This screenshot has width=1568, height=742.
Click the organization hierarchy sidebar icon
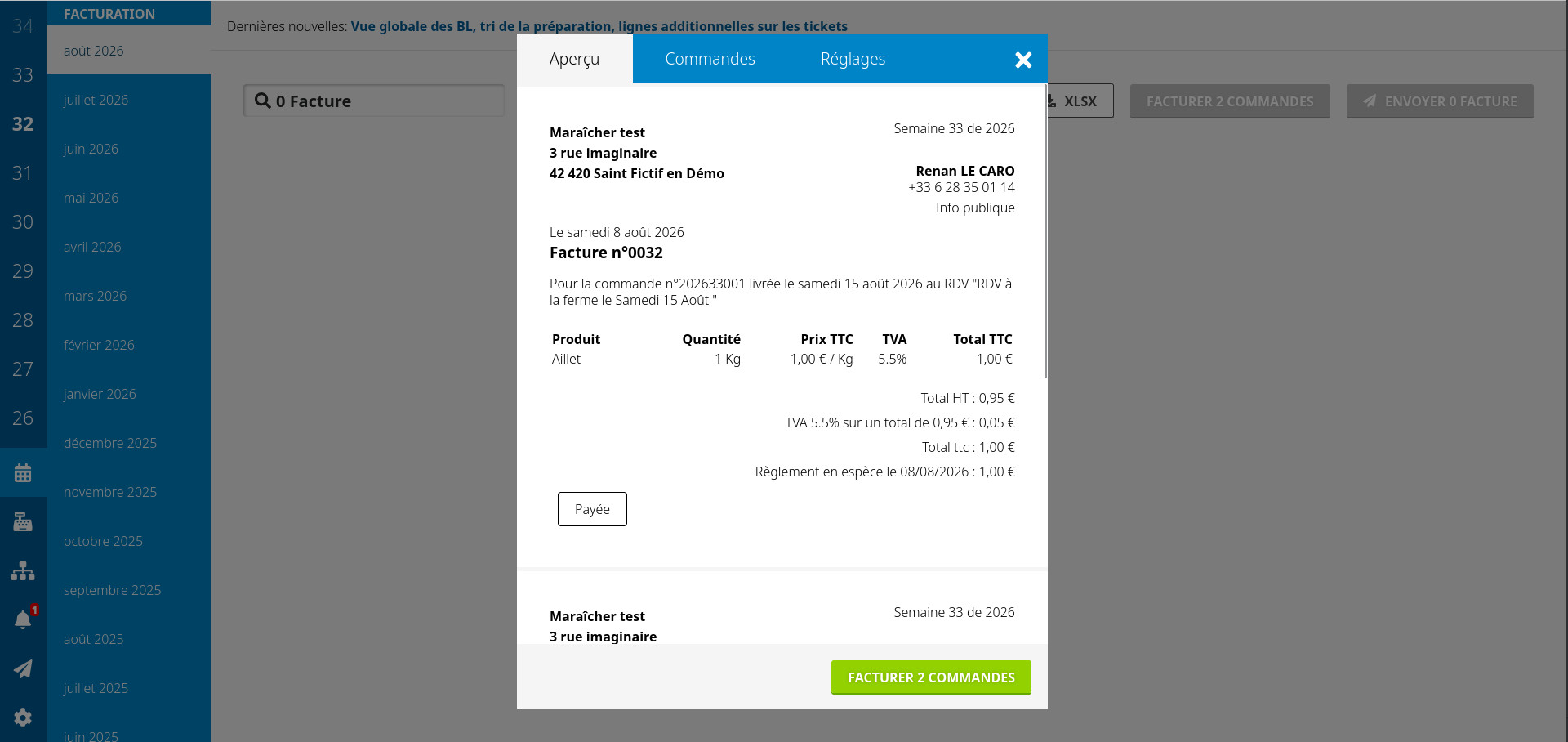click(23, 570)
